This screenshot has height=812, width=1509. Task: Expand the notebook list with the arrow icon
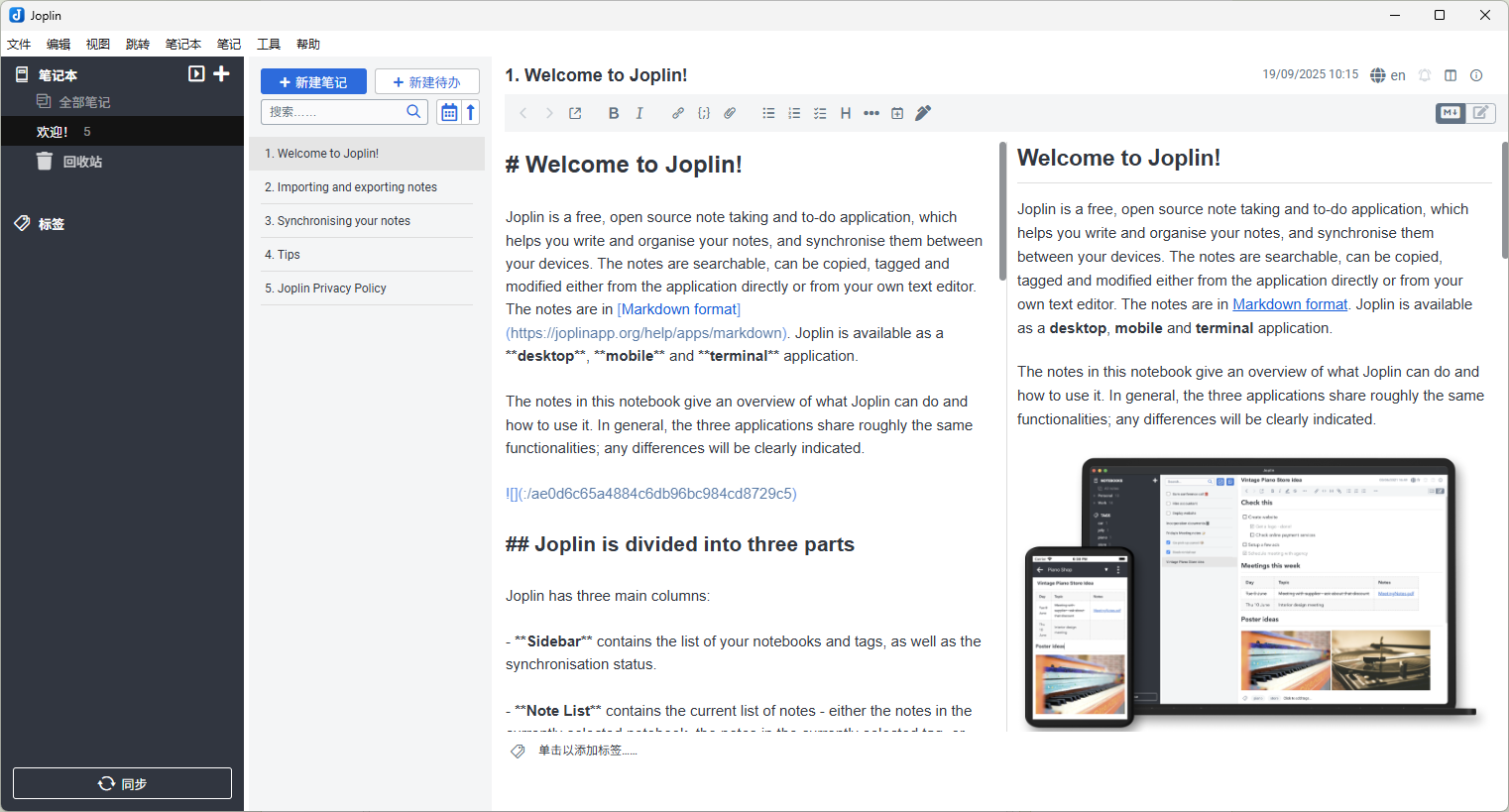pos(195,73)
